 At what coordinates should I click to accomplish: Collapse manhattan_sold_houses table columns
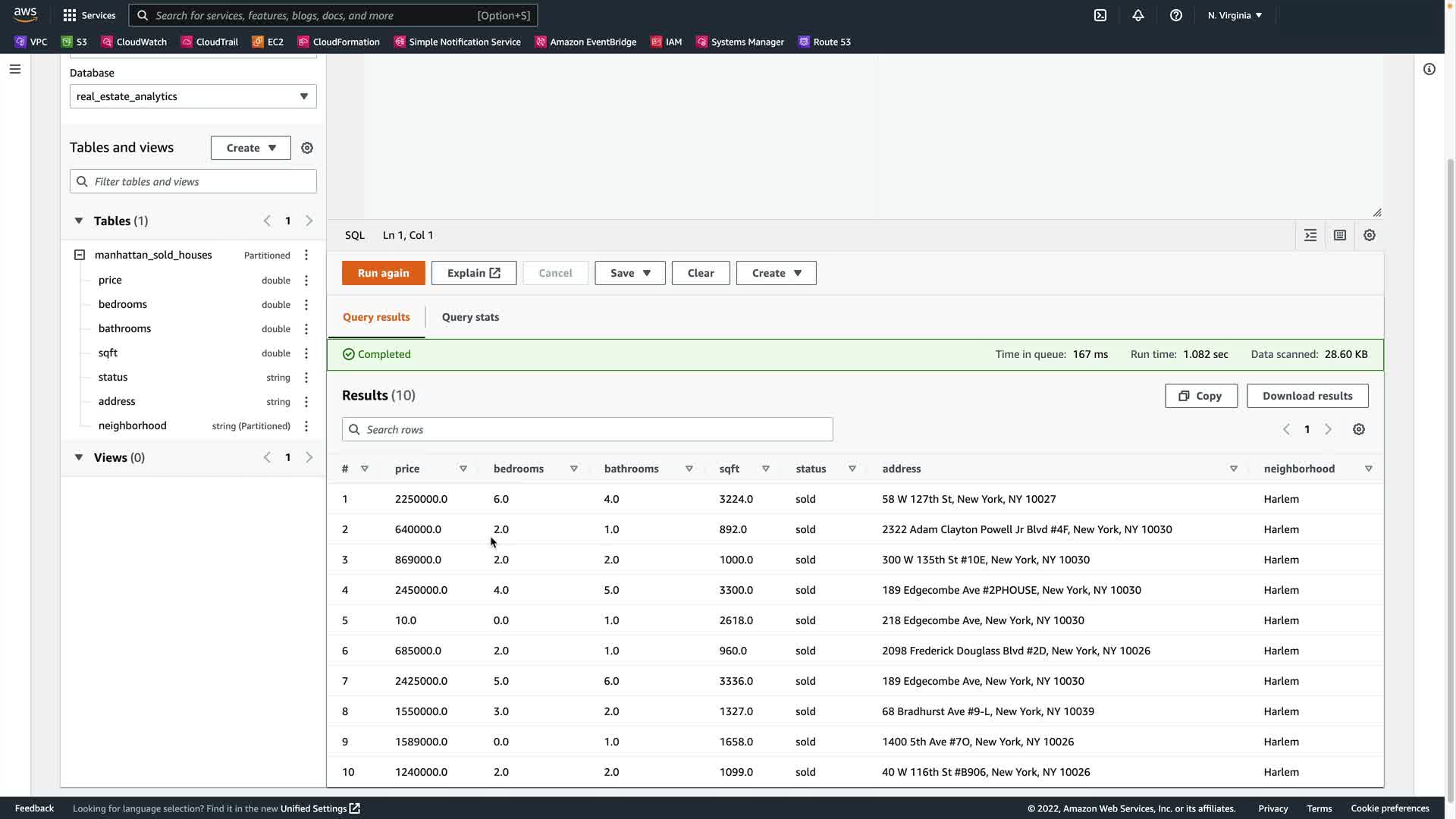coord(80,255)
